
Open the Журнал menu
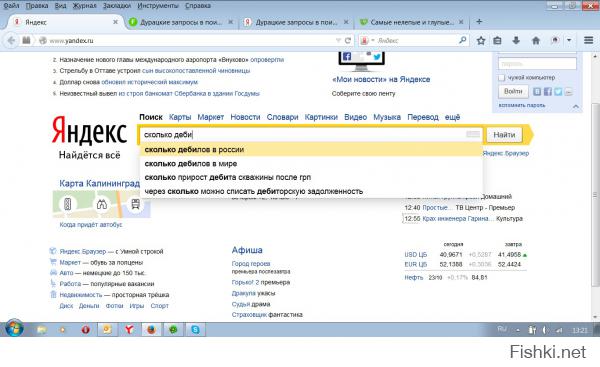85,6
